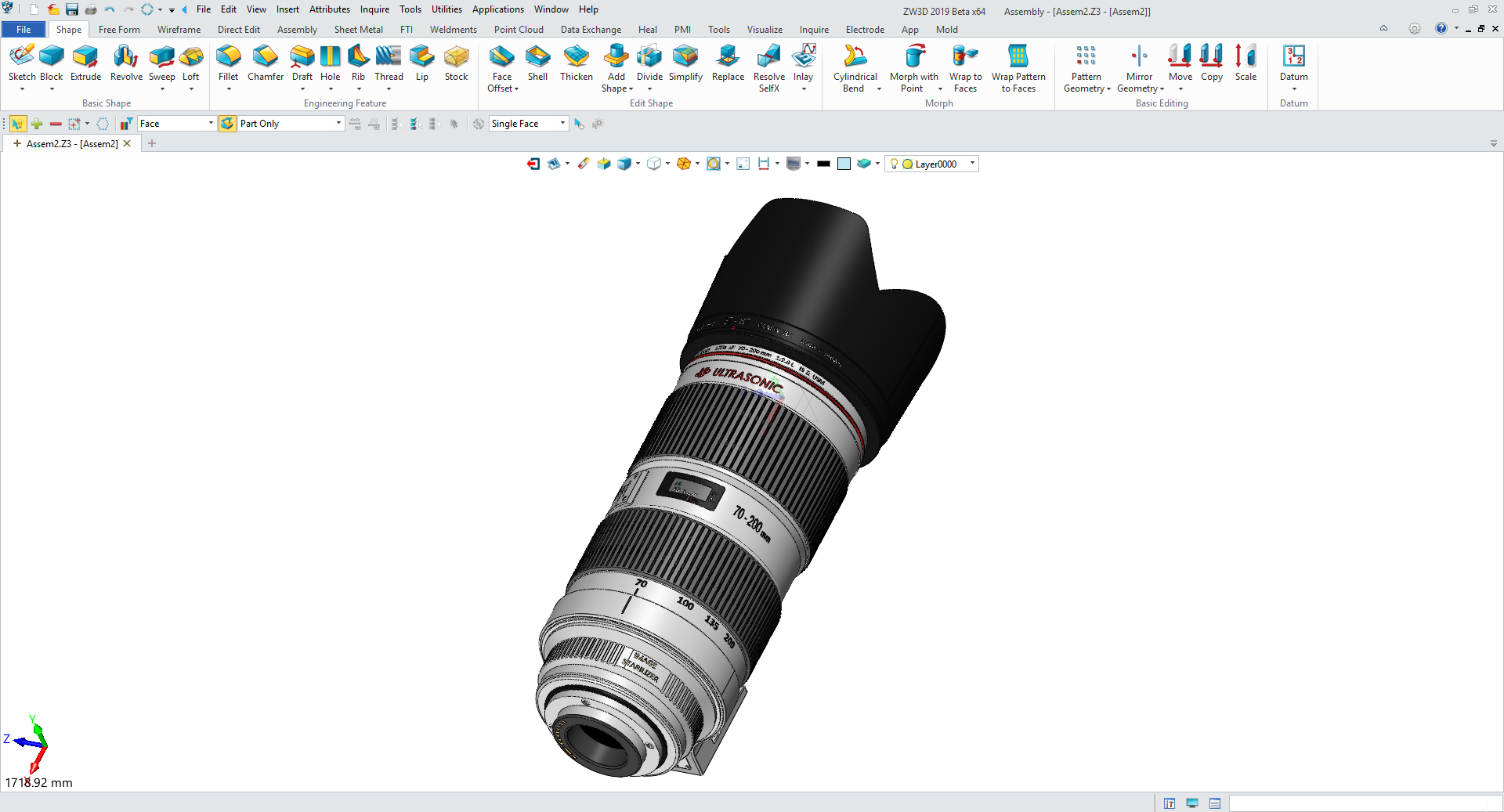1504x812 pixels.
Task: Select the Rib tool
Action: coord(358,63)
